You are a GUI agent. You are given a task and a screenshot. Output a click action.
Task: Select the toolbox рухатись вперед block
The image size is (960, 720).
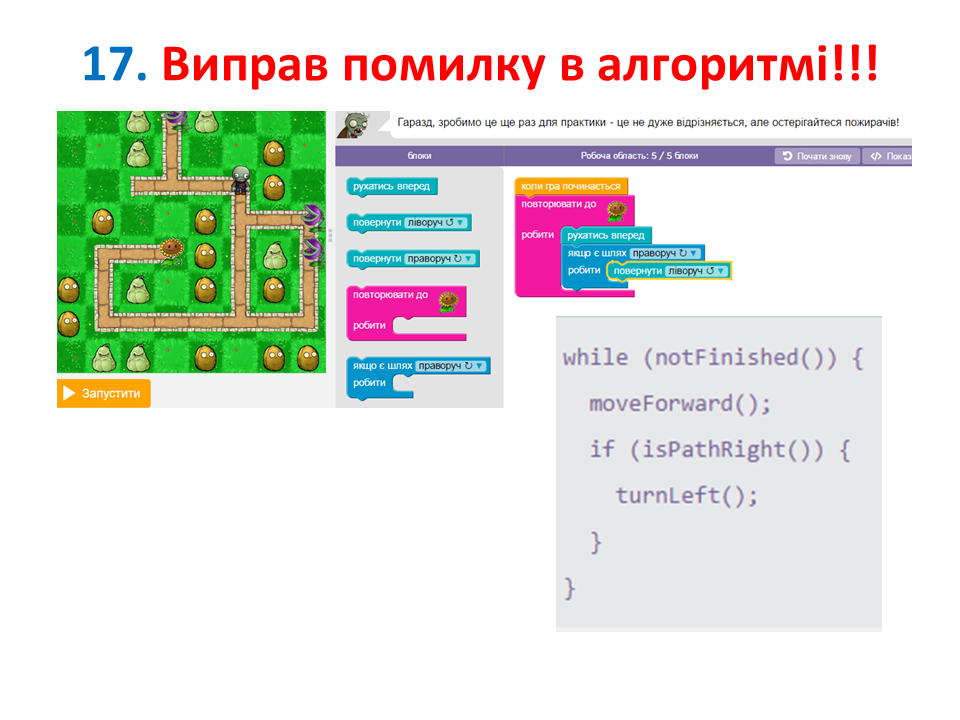pyautogui.click(x=392, y=186)
